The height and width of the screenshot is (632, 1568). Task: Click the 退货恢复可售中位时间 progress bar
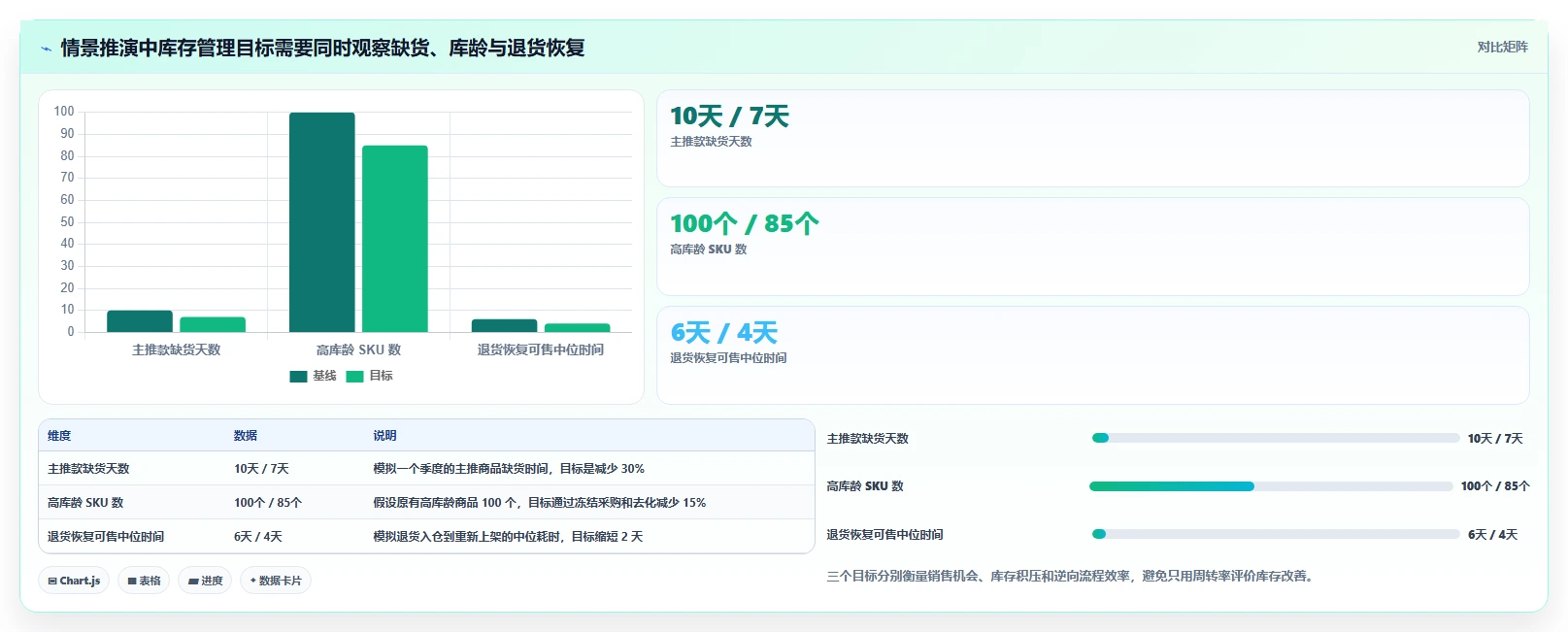(1276, 534)
